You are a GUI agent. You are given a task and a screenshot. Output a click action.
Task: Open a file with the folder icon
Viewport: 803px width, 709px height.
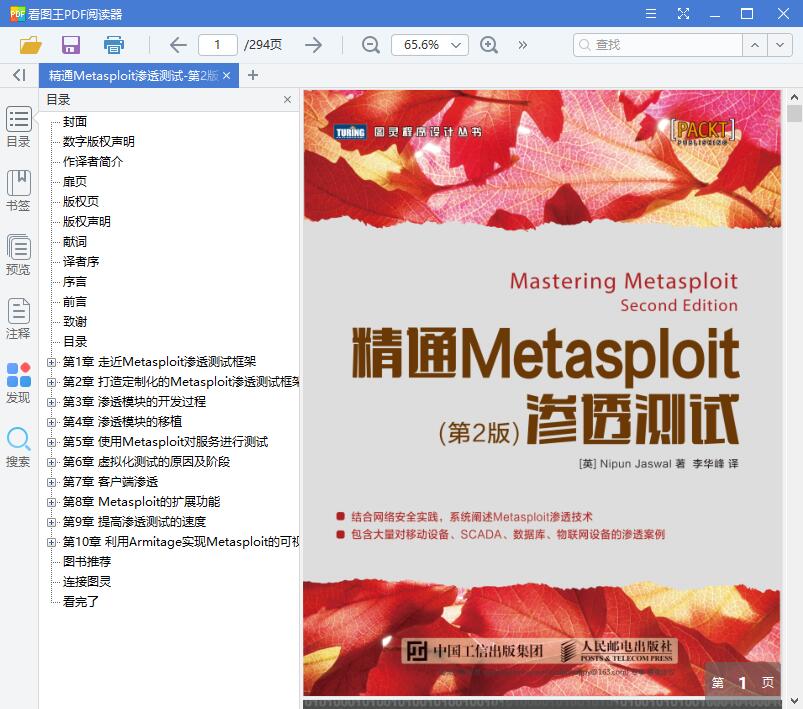pos(30,45)
